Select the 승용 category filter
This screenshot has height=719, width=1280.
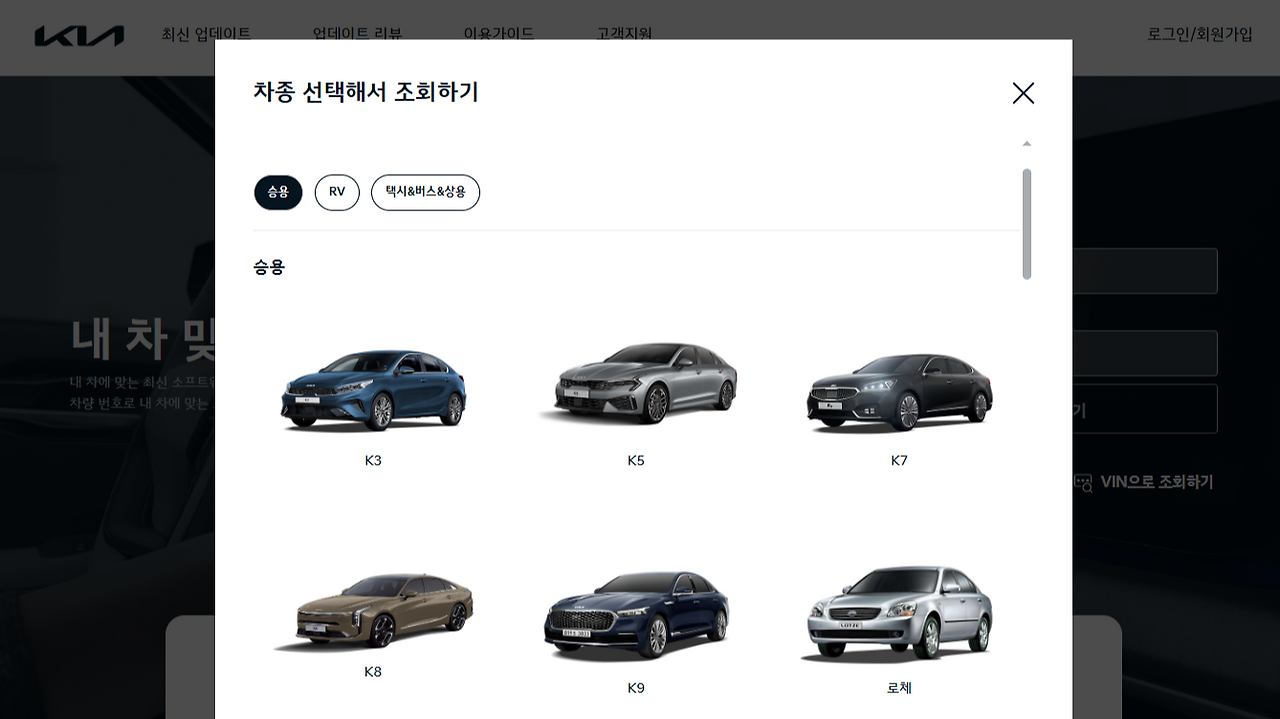pyautogui.click(x=278, y=192)
